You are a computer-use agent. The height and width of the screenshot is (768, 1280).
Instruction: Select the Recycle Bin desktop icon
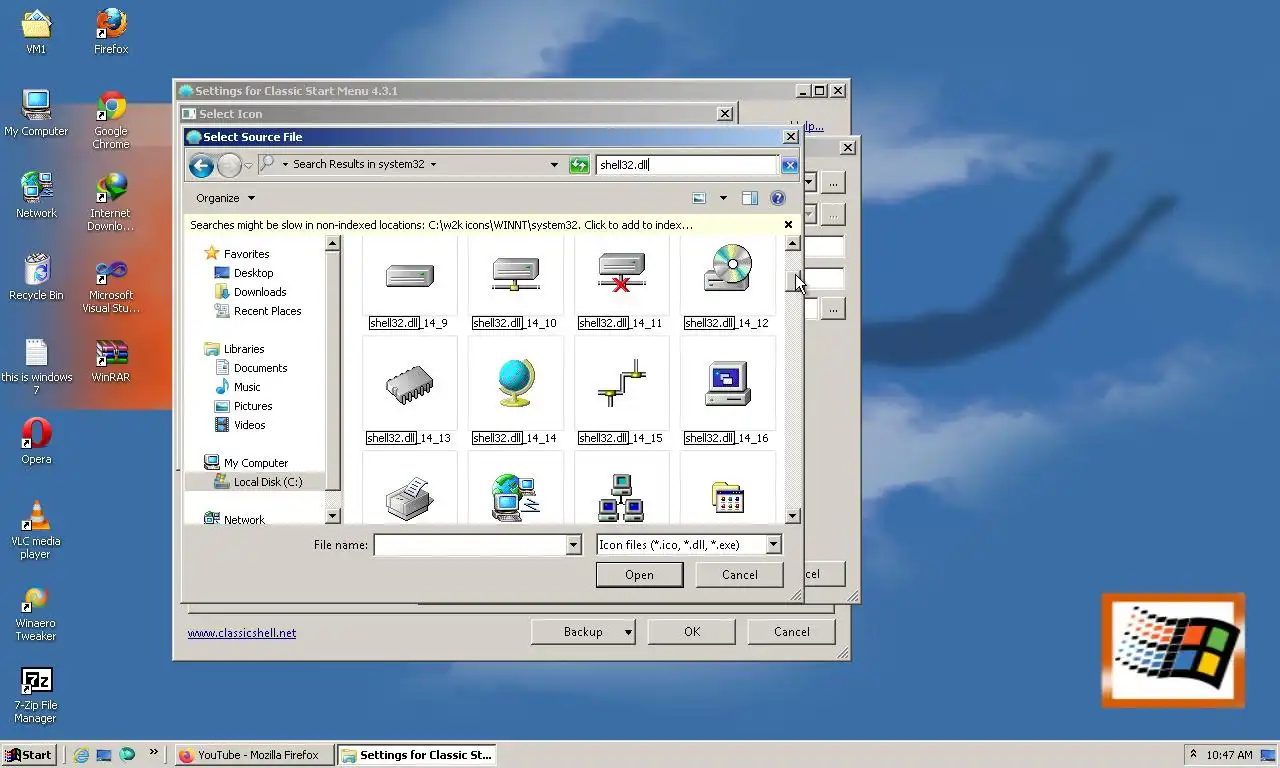coord(36,277)
